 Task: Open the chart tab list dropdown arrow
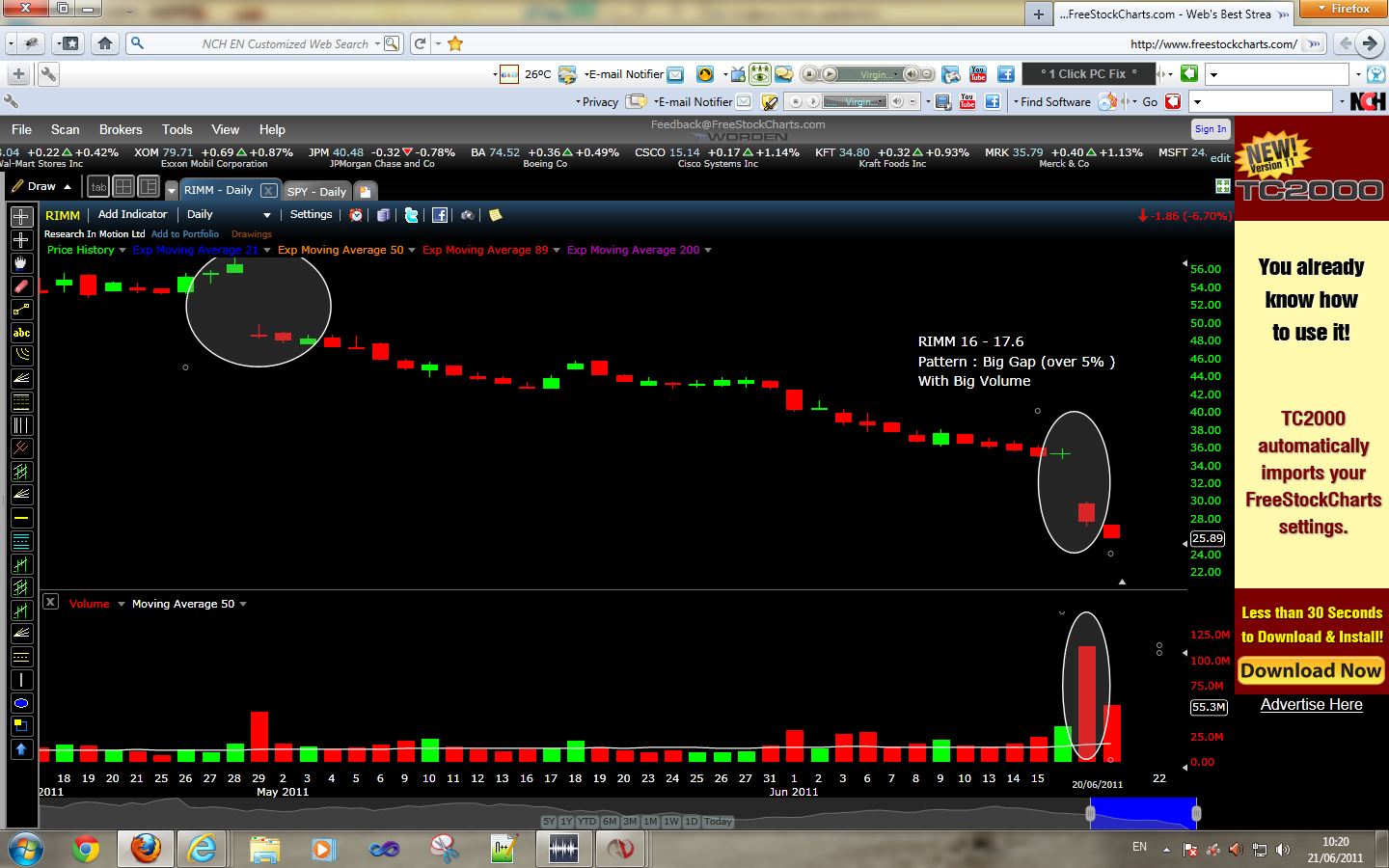(x=172, y=191)
